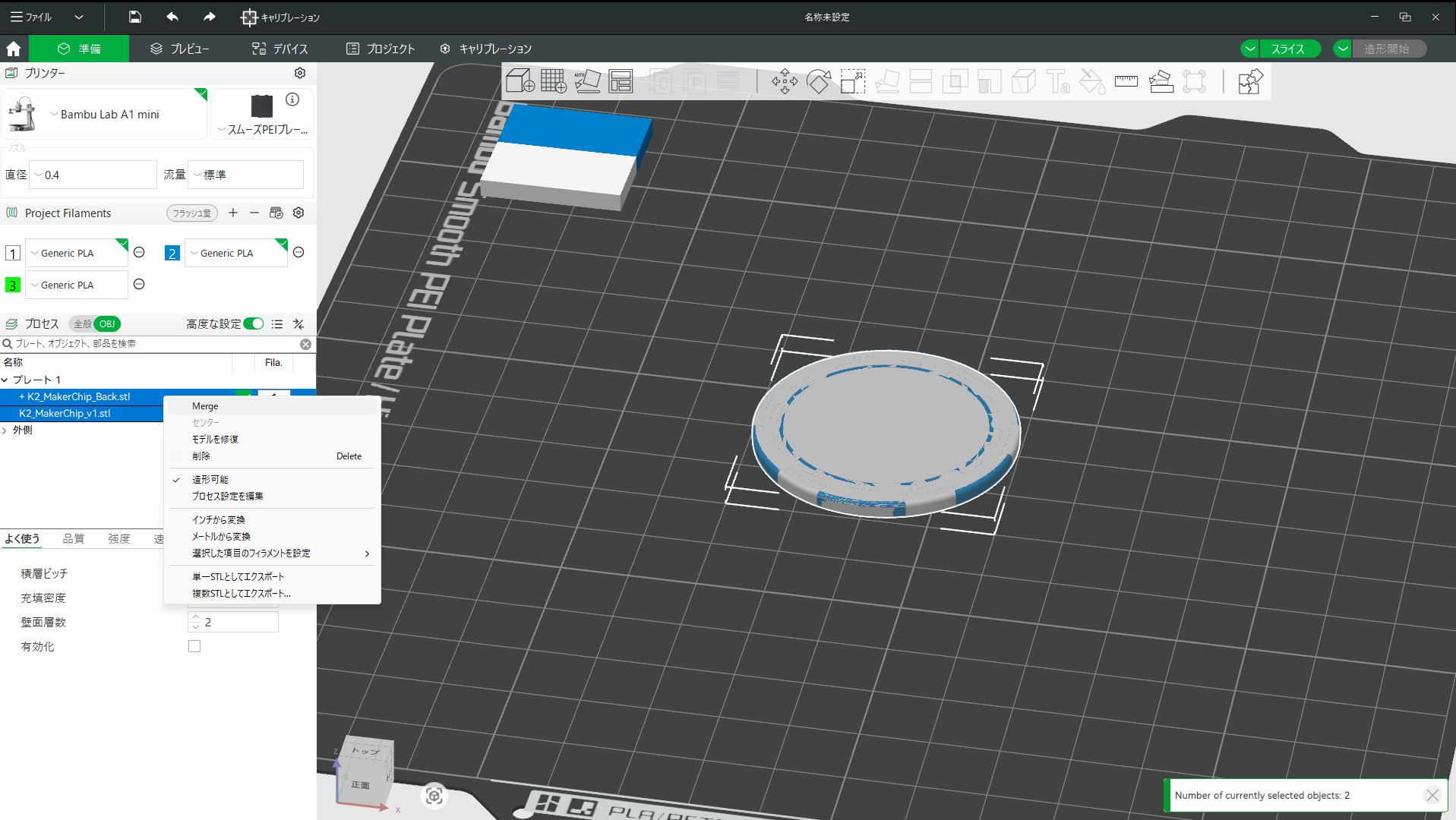
Task: Open the Mesh boolean tool
Action: point(955,81)
